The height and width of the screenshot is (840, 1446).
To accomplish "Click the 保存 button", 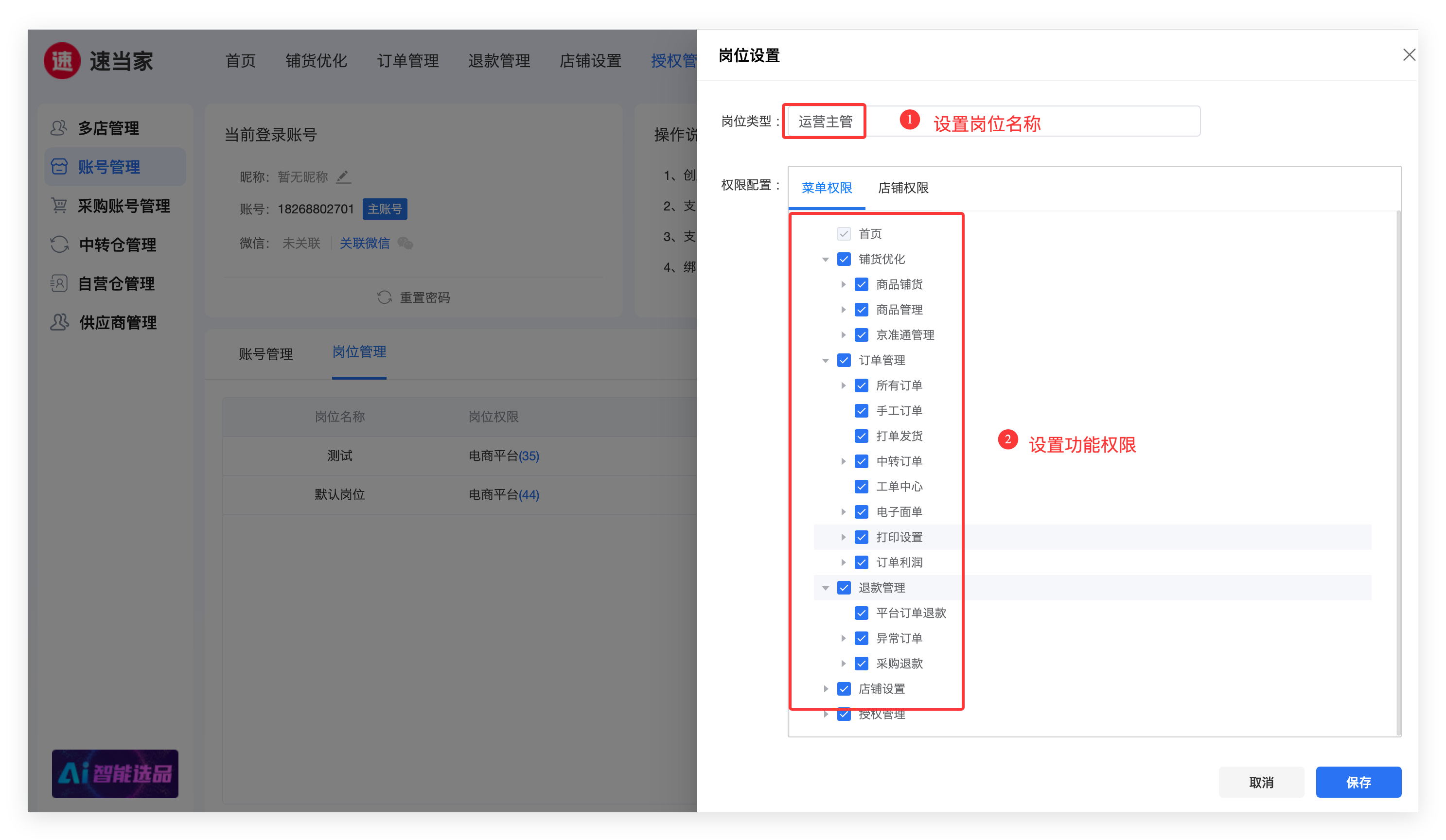I will pyautogui.click(x=1358, y=782).
